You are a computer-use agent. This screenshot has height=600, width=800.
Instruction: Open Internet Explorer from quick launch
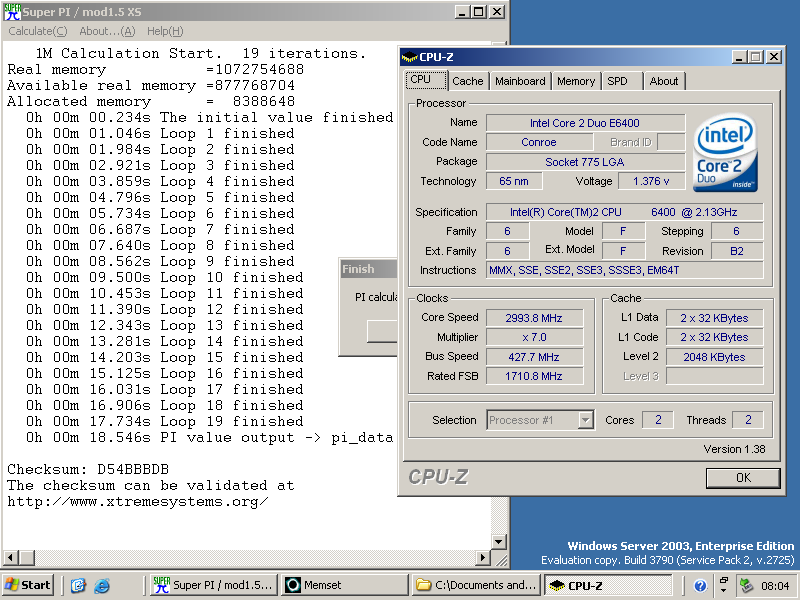click(102, 585)
